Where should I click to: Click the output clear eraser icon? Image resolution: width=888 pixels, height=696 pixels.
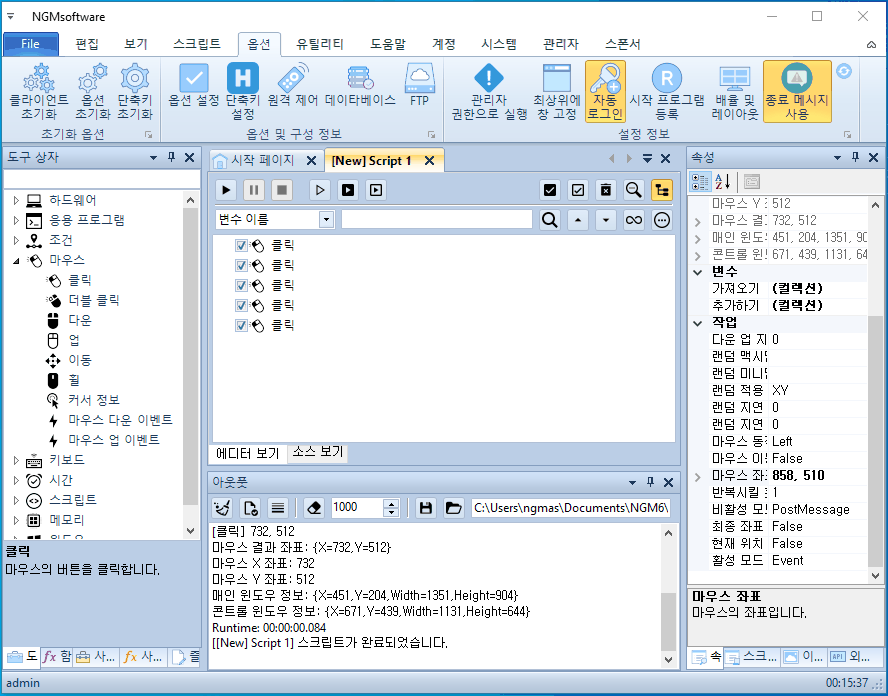pyautogui.click(x=314, y=508)
